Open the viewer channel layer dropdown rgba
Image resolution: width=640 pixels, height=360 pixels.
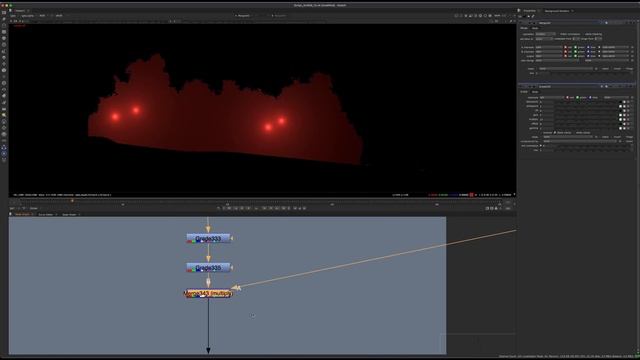pyautogui.click(x=13, y=16)
